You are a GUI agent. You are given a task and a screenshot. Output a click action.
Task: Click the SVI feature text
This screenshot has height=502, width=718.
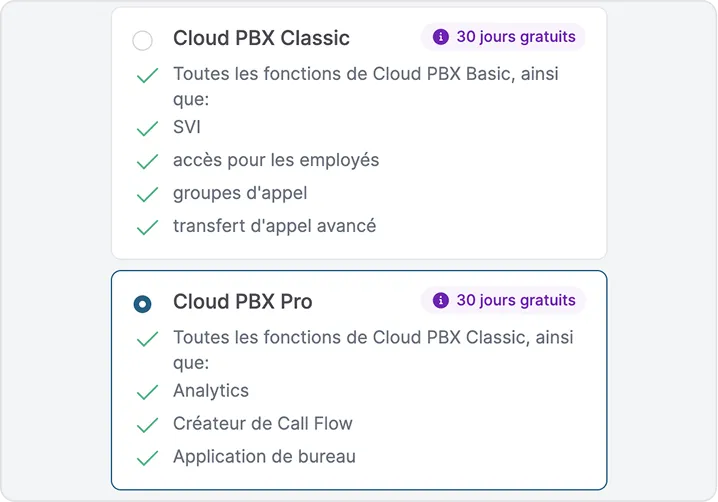(x=187, y=127)
